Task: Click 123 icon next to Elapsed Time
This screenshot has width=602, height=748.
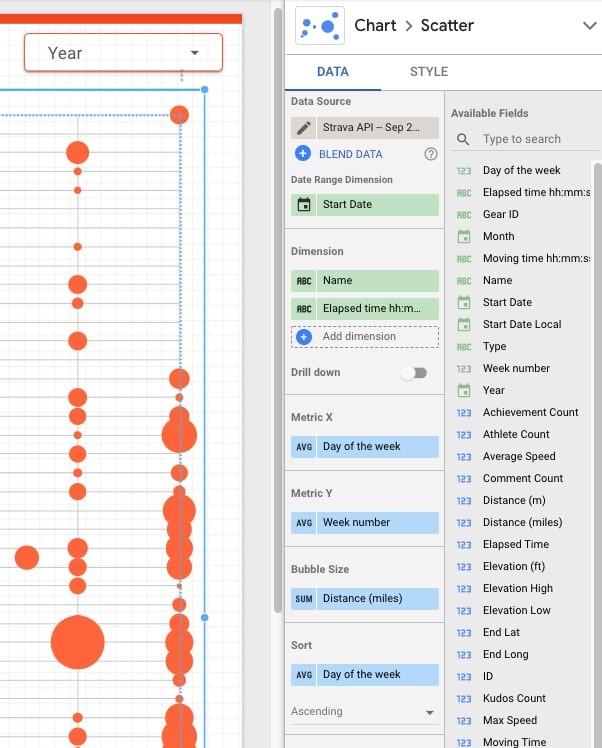Action: tap(464, 545)
